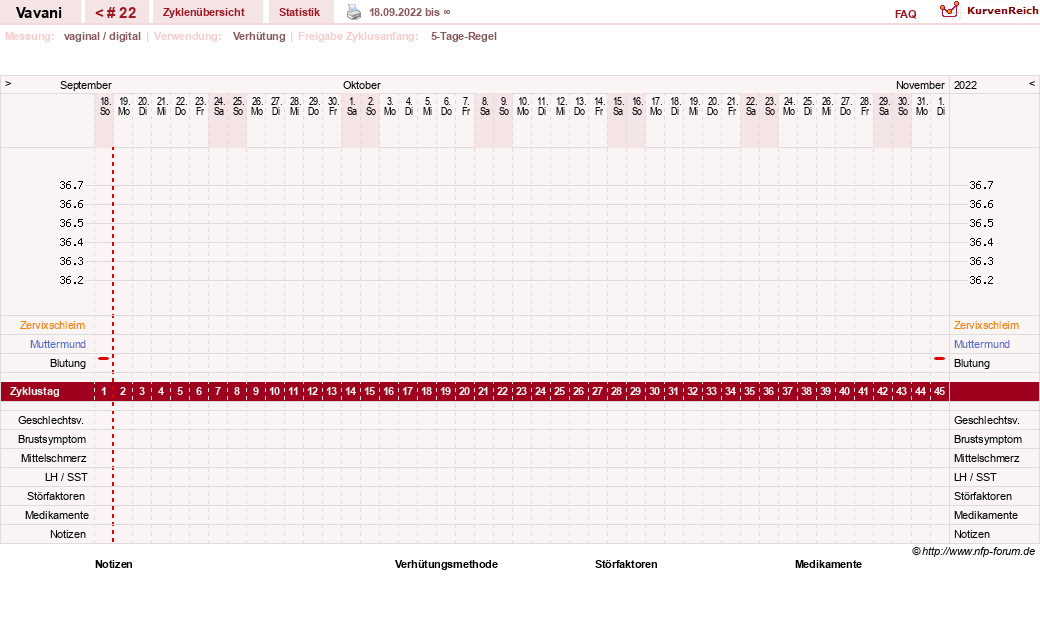This screenshot has height=623, width=1040.
Task: Click the bold Medikamente heading below chart
Action: point(828,564)
